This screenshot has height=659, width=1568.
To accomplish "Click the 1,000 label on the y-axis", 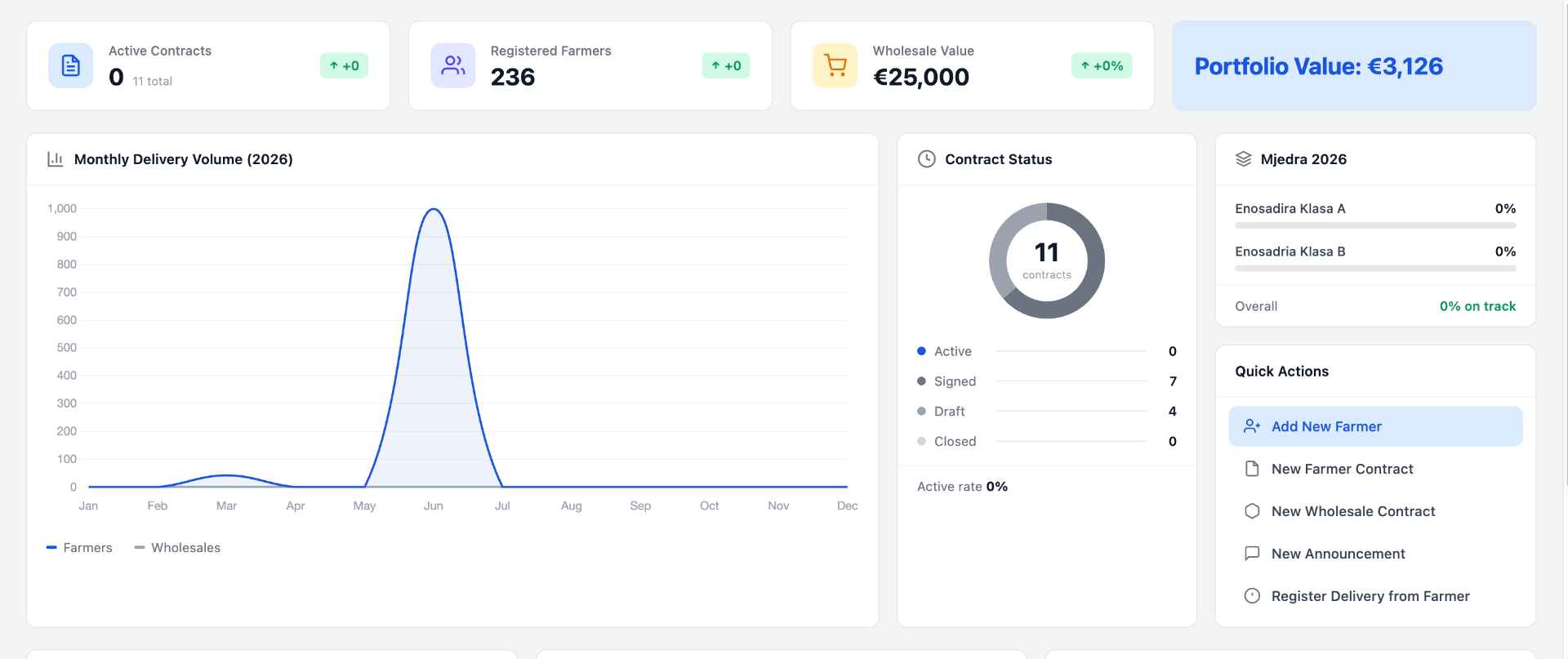I will tap(62, 209).
